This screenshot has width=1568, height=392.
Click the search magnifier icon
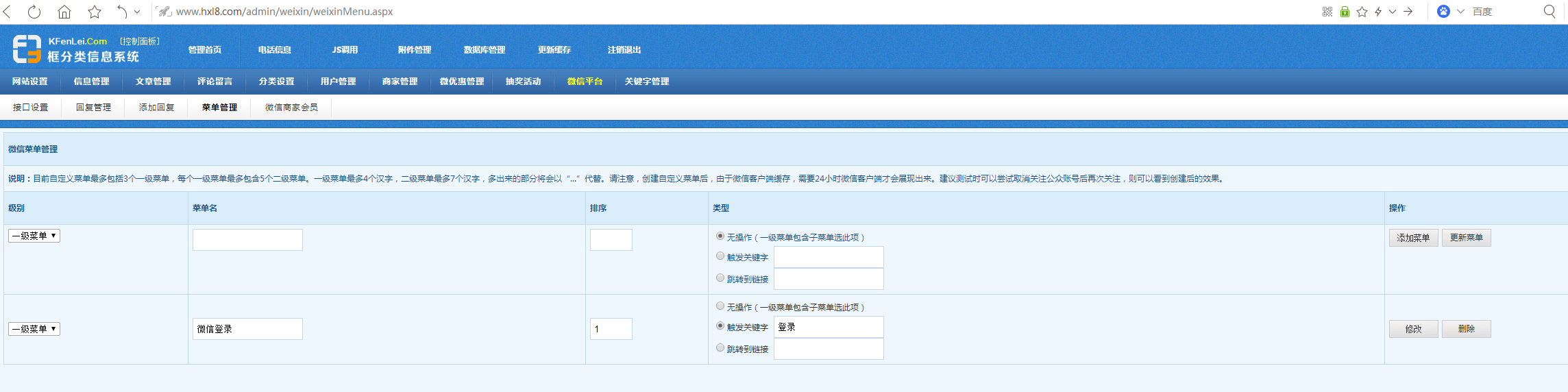pos(1549,12)
